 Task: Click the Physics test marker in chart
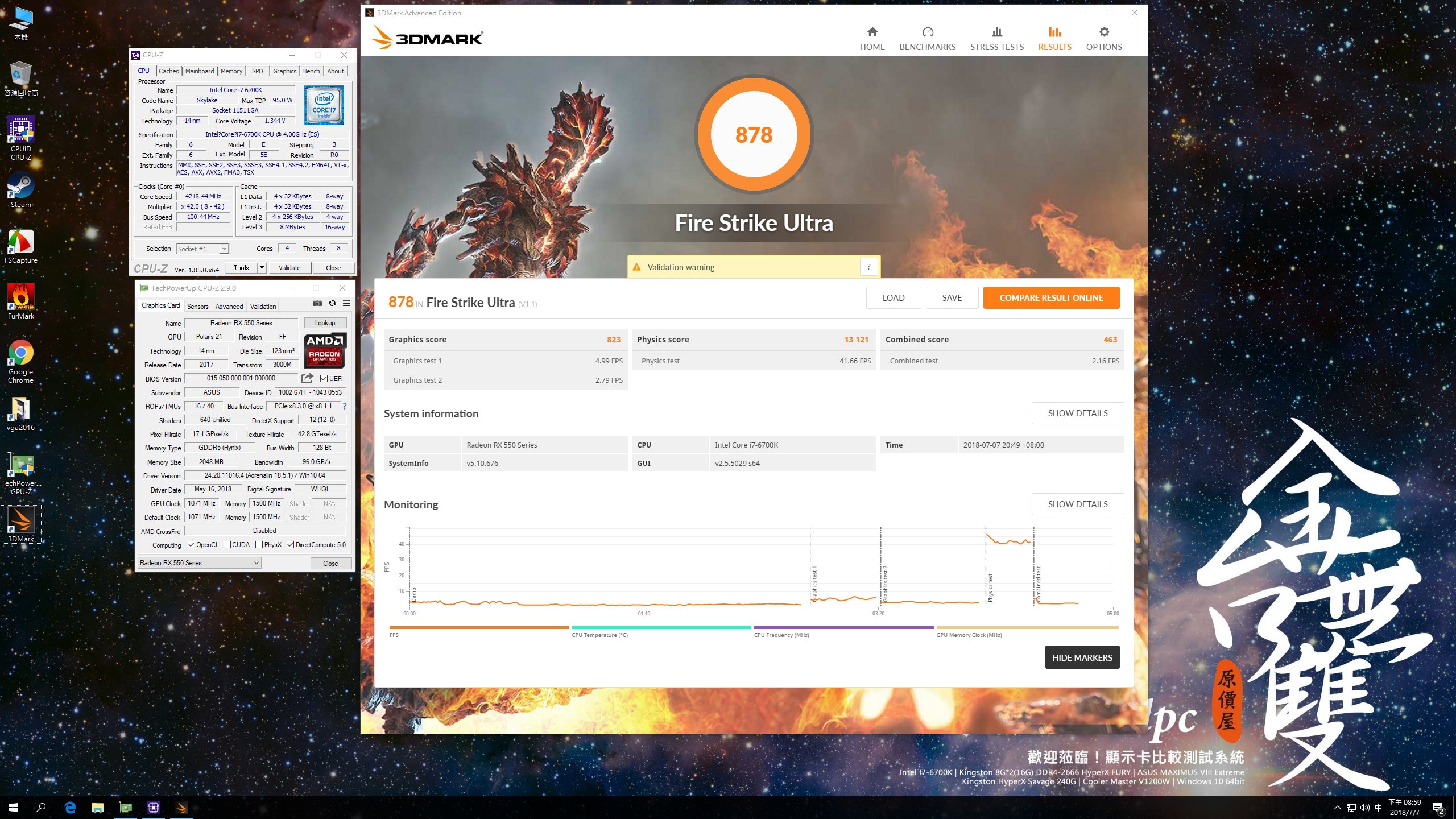990,588
